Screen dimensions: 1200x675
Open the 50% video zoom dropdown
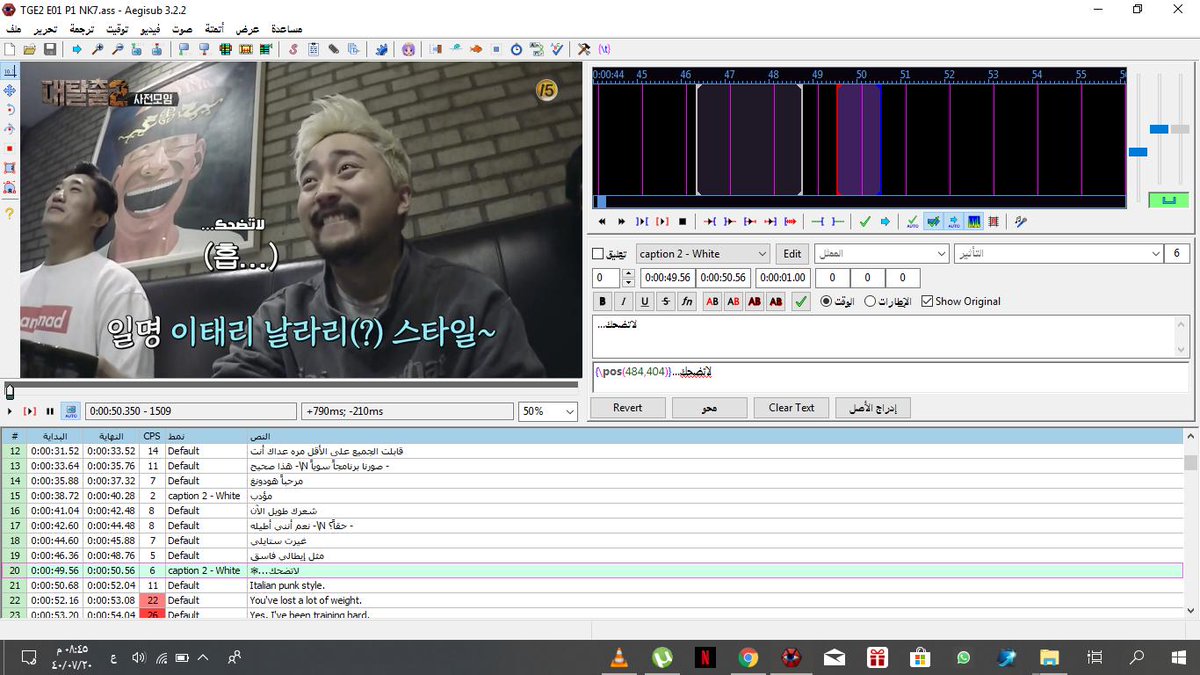pos(547,411)
